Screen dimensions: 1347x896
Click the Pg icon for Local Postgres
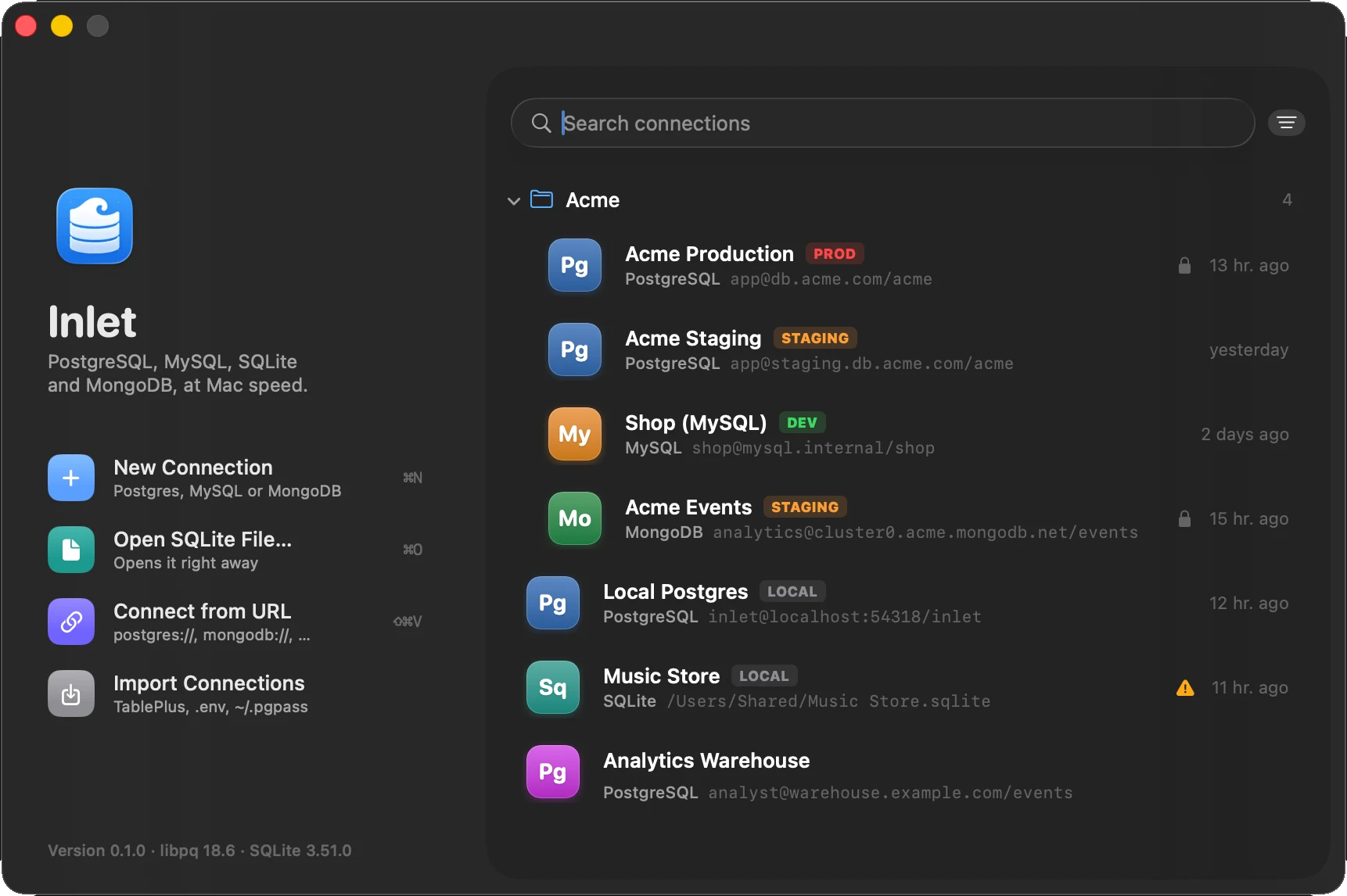[x=553, y=603]
